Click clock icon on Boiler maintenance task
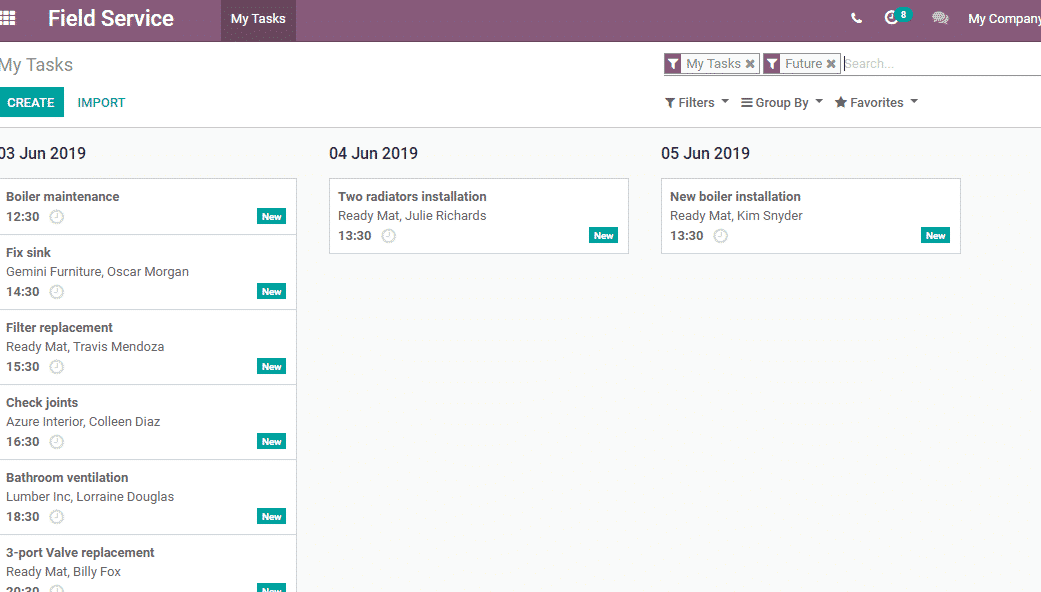This screenshot has width=1041, height=592. pos(57,217)
